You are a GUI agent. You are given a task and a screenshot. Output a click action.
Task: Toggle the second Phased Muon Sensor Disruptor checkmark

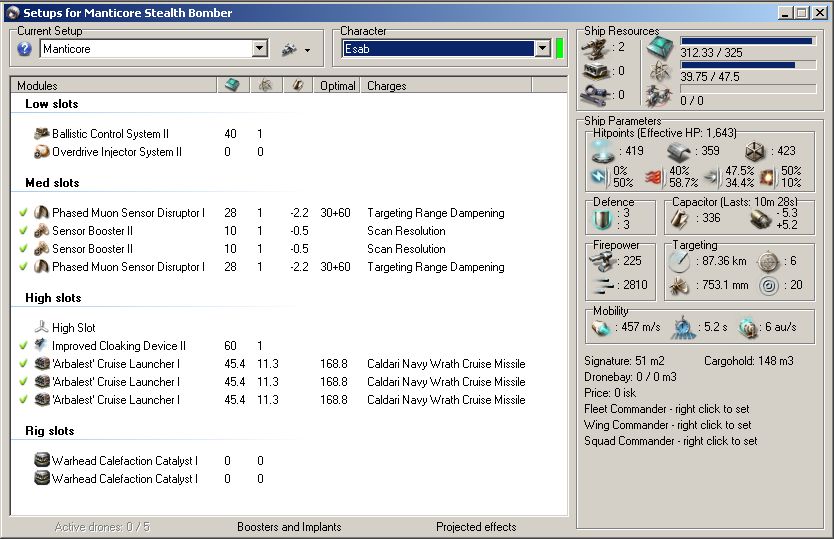[x=23, y=267]
